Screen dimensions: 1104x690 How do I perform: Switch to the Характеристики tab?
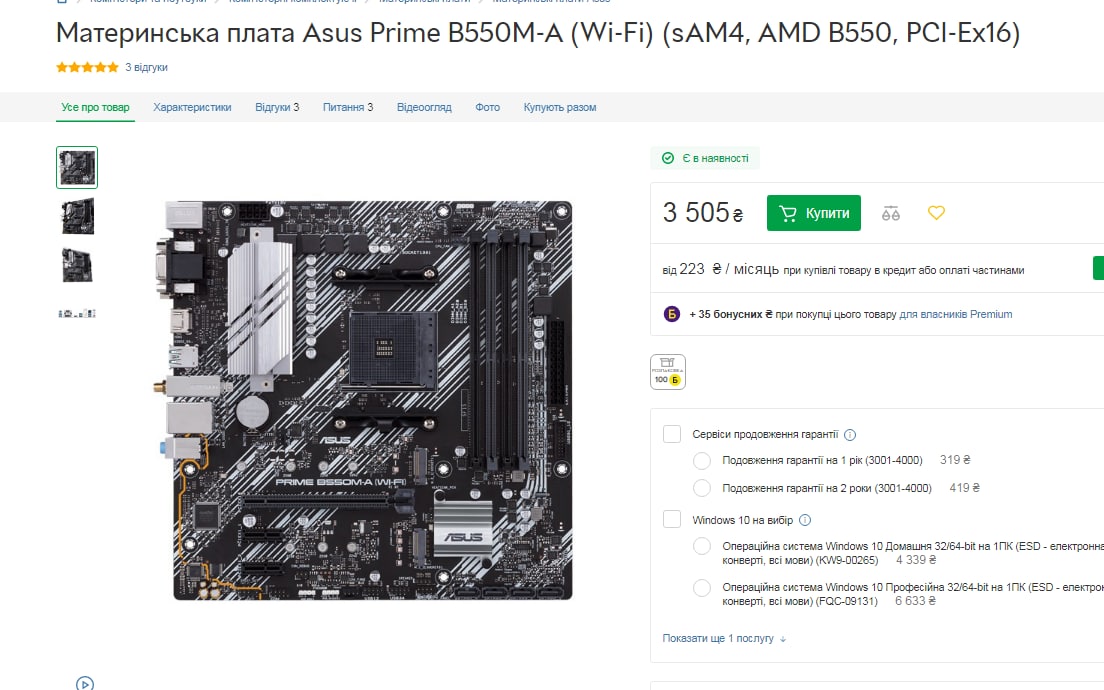pyautogui.click(x=192, y=107)
